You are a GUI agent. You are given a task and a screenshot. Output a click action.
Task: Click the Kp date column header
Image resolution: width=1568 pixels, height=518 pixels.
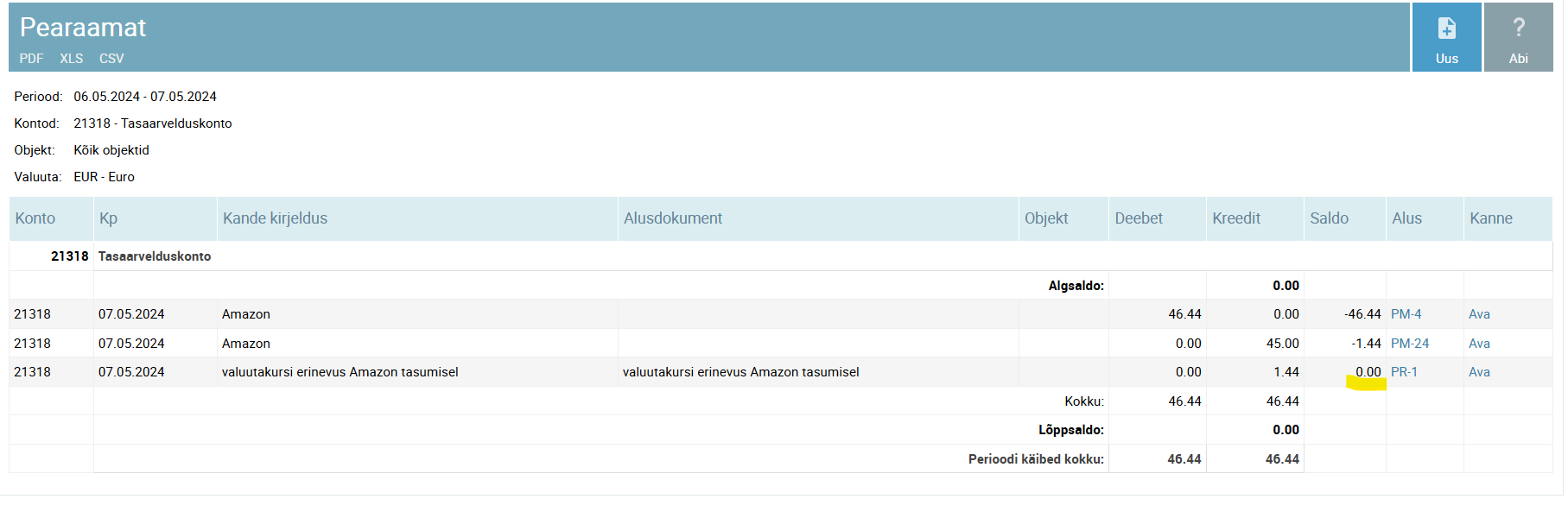tap(108, 218)
